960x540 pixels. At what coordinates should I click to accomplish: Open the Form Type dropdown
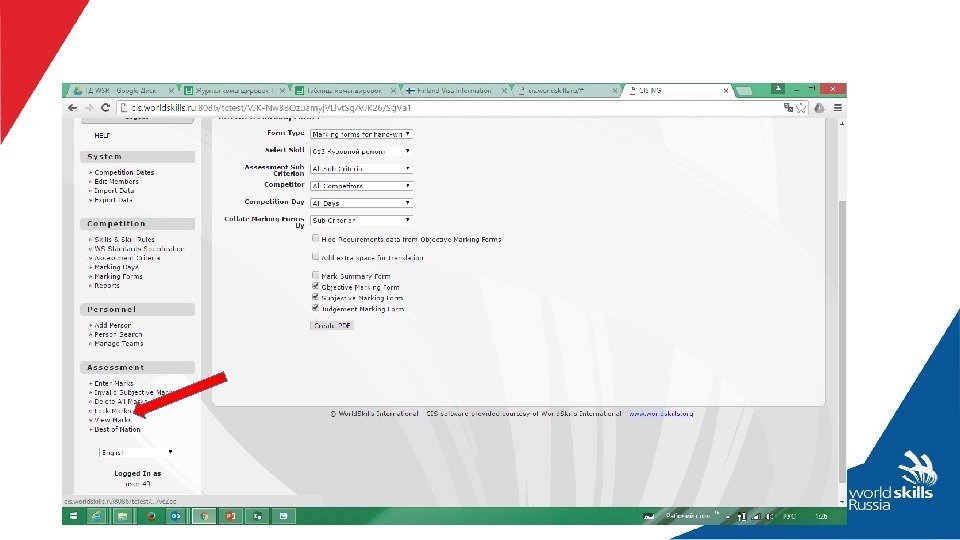click(x=361, y=134)
